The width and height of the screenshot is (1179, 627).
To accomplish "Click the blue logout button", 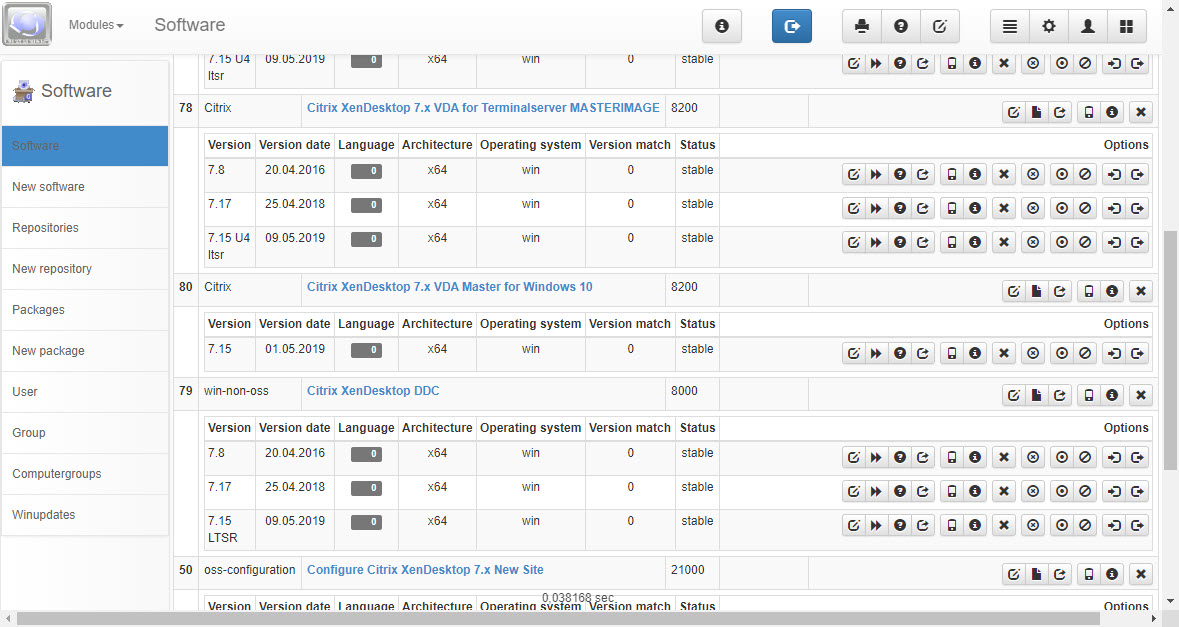I will coord(792,26).
